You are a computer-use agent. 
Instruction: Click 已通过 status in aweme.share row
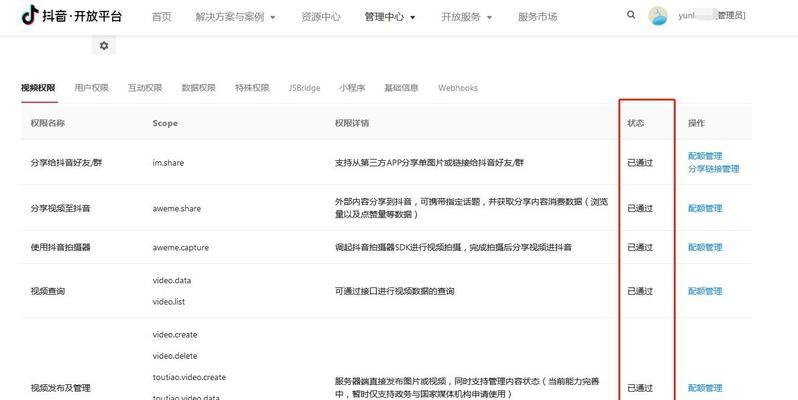[x=640, y=208]
